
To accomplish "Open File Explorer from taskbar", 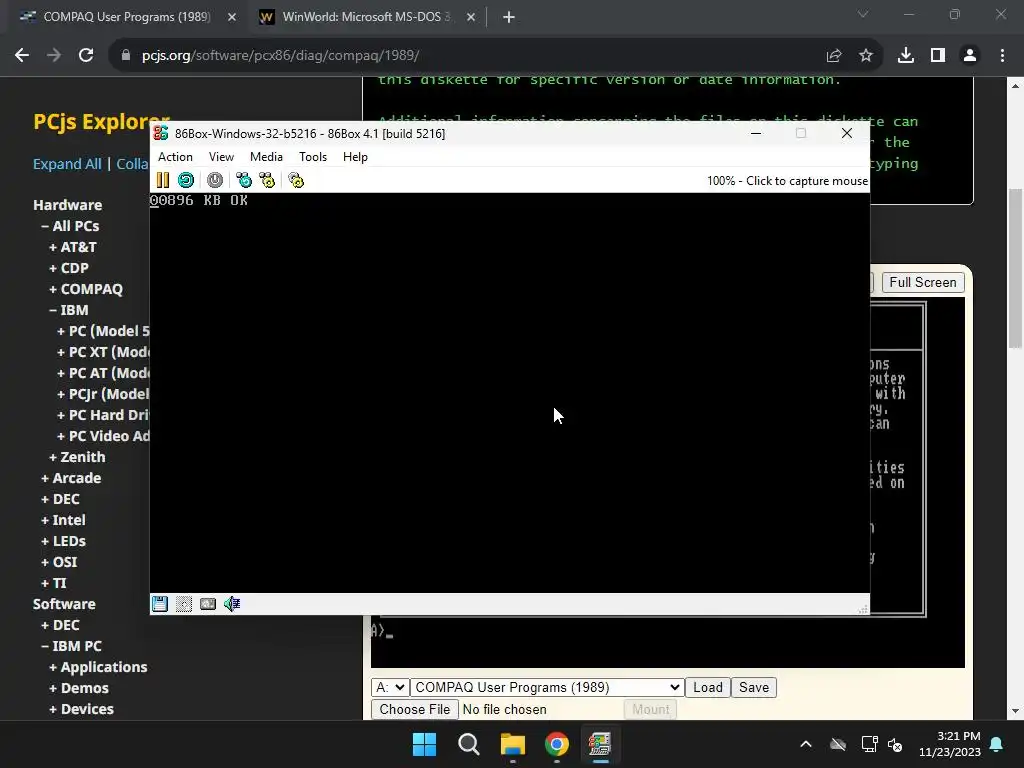I will [x=513, y=744].
